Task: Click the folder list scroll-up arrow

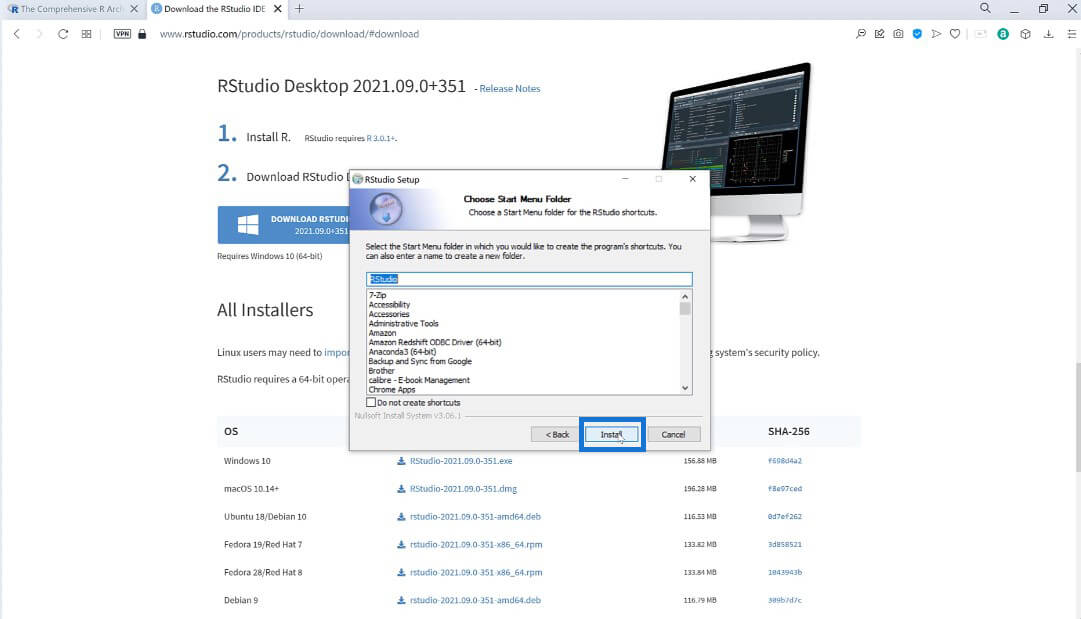Action: (x=685, y=296)
